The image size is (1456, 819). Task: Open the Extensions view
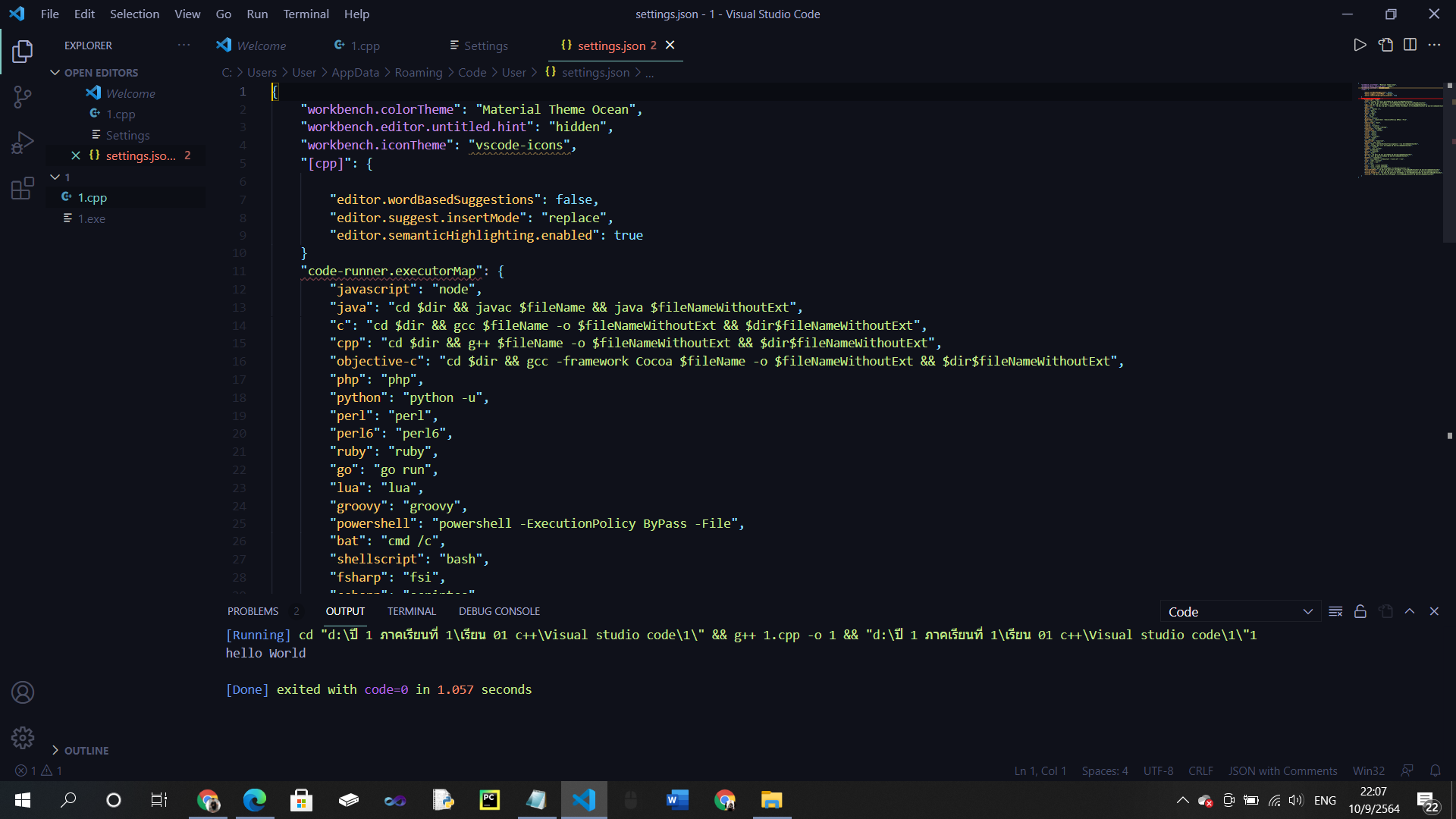click(x=23, y=188)
